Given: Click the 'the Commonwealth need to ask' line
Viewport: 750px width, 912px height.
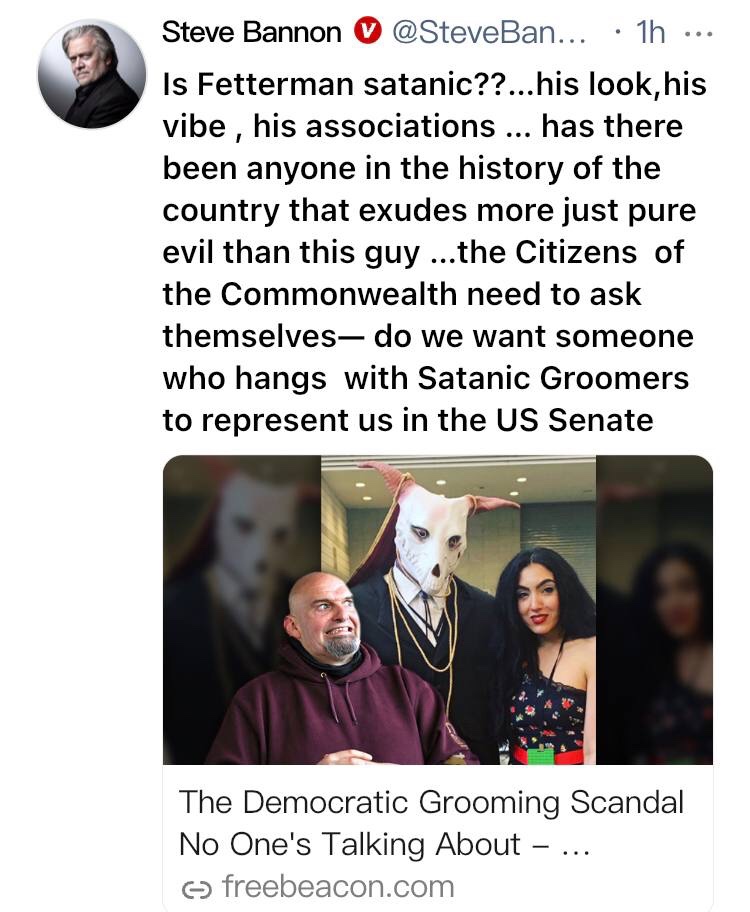Looking at the screenshot, I should pyautogui.click(x=401, y=294).
